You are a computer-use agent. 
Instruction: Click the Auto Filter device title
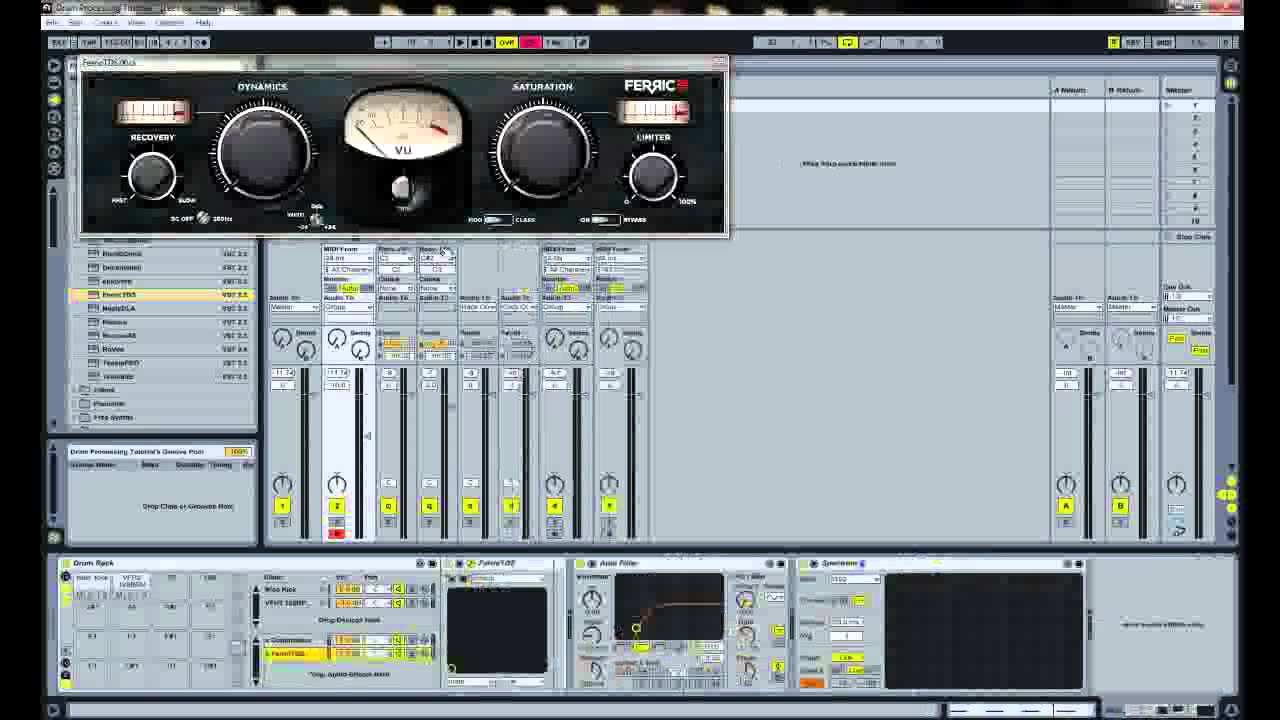[619, 564]
